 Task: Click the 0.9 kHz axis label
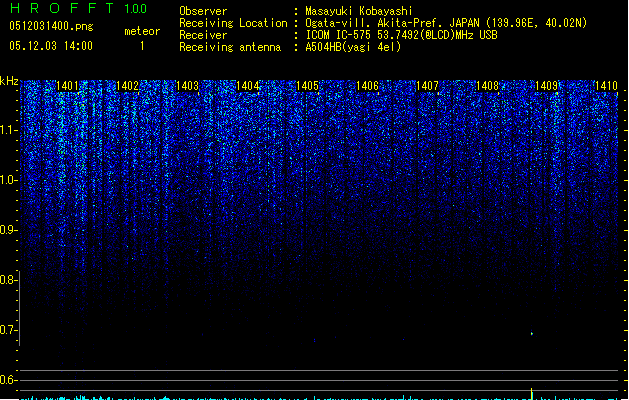[9, 230]
